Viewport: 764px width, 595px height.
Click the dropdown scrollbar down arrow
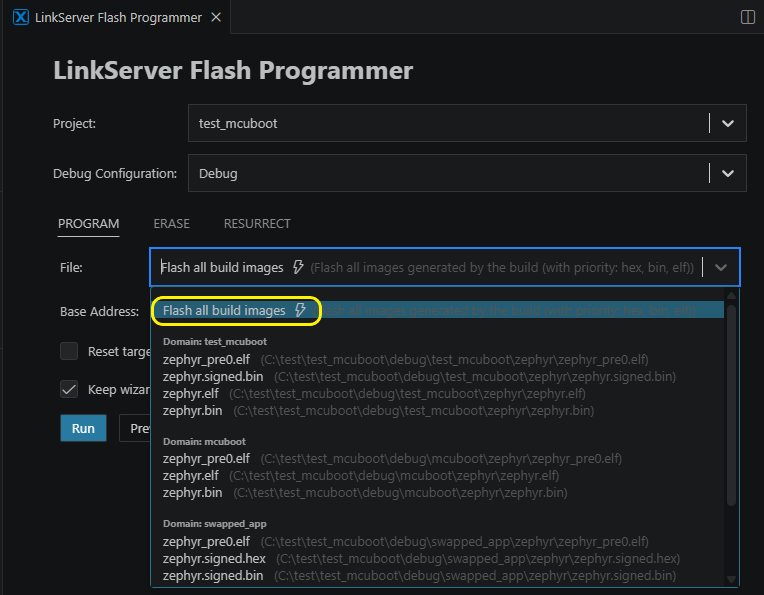pyautogui.click(x=731, y=579)
